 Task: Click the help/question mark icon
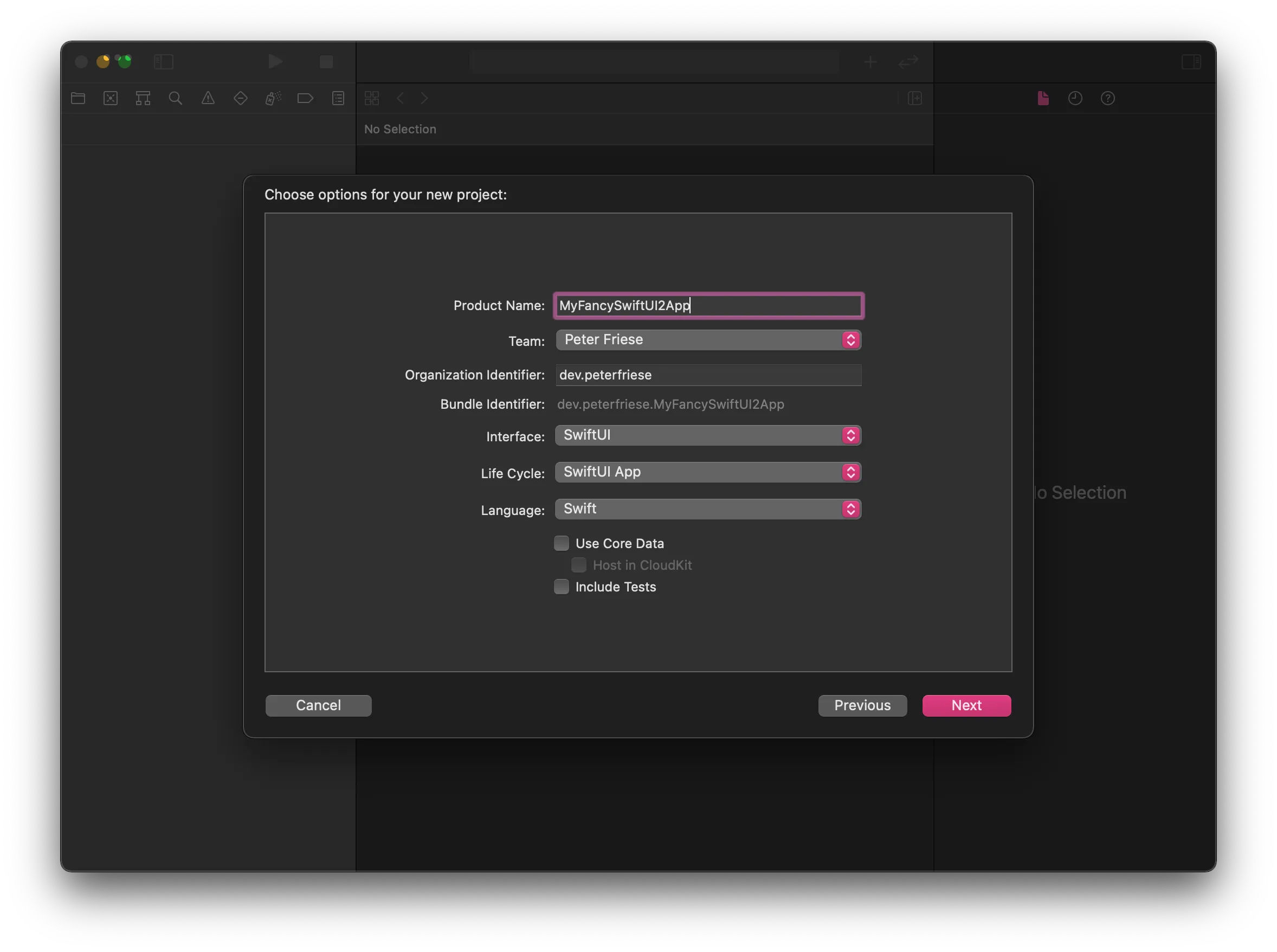coord(1107,97)
